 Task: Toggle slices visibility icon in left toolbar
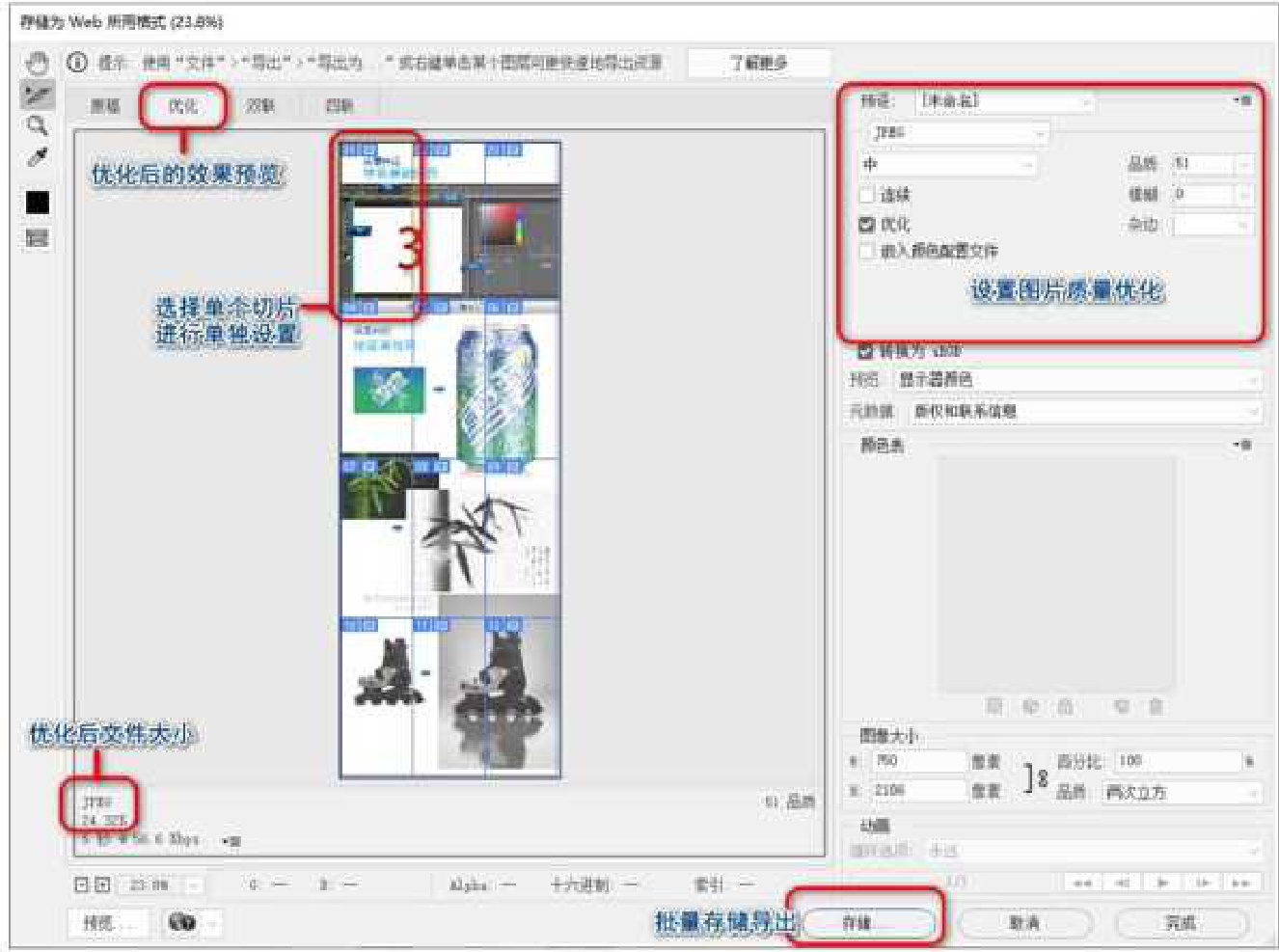[x=37, y=238]
